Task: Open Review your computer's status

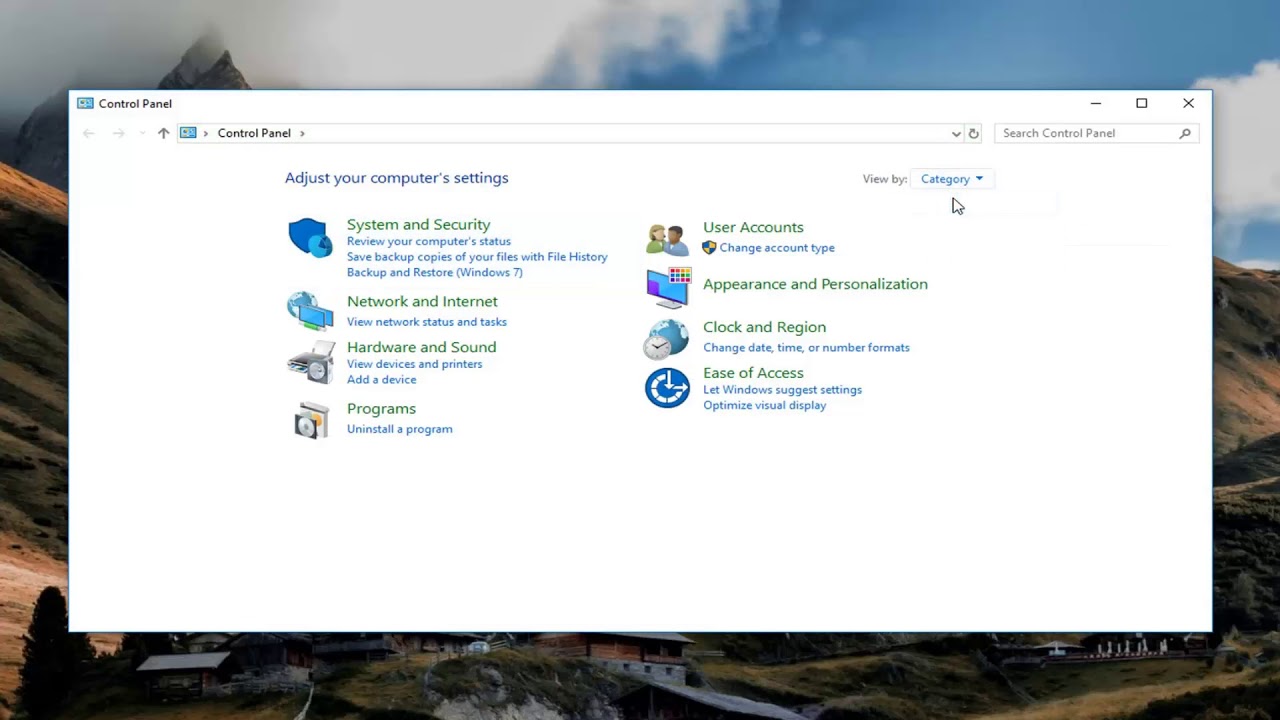Action: 428,241
